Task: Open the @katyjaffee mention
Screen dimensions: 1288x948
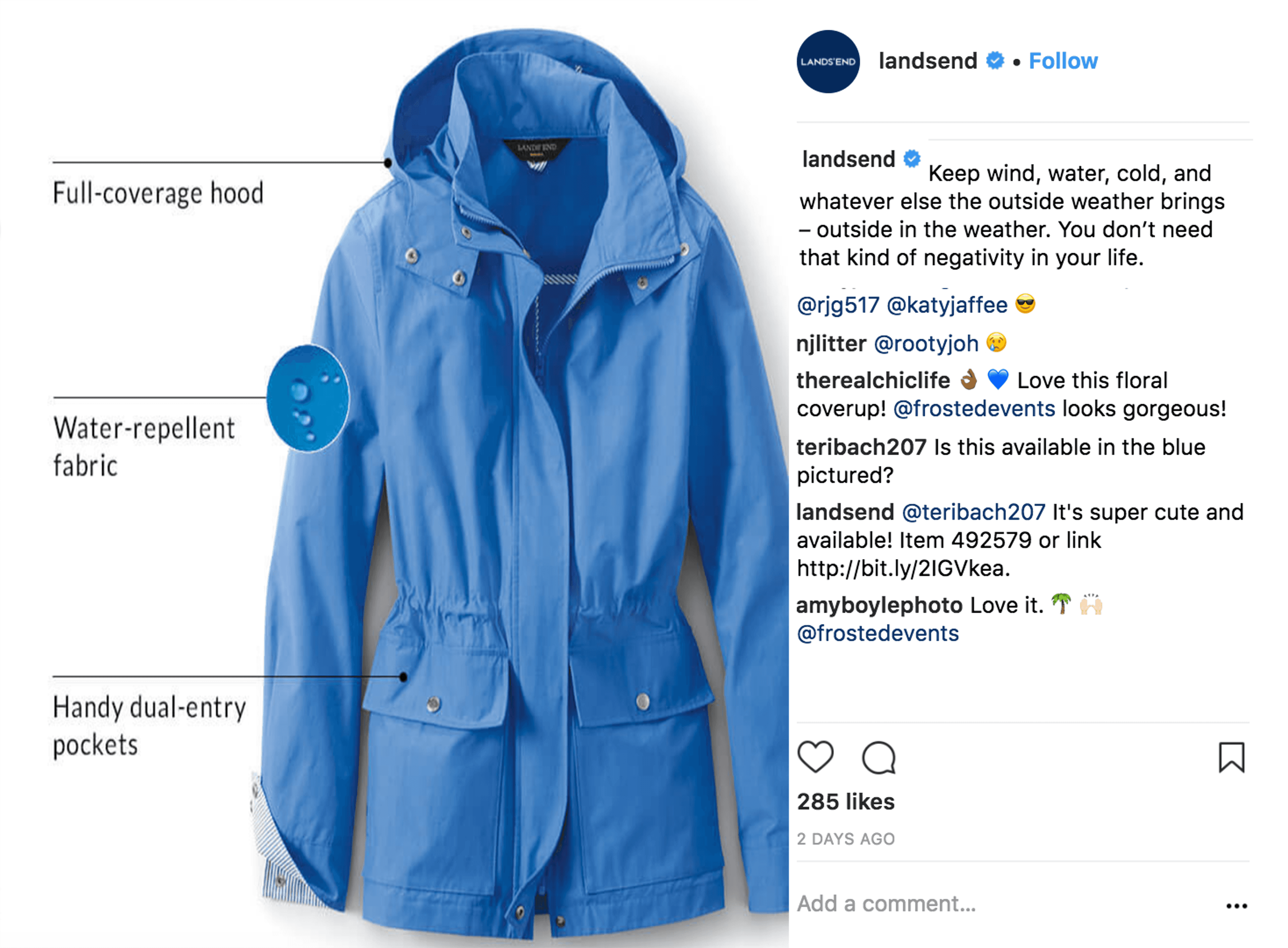Action: 947,305
